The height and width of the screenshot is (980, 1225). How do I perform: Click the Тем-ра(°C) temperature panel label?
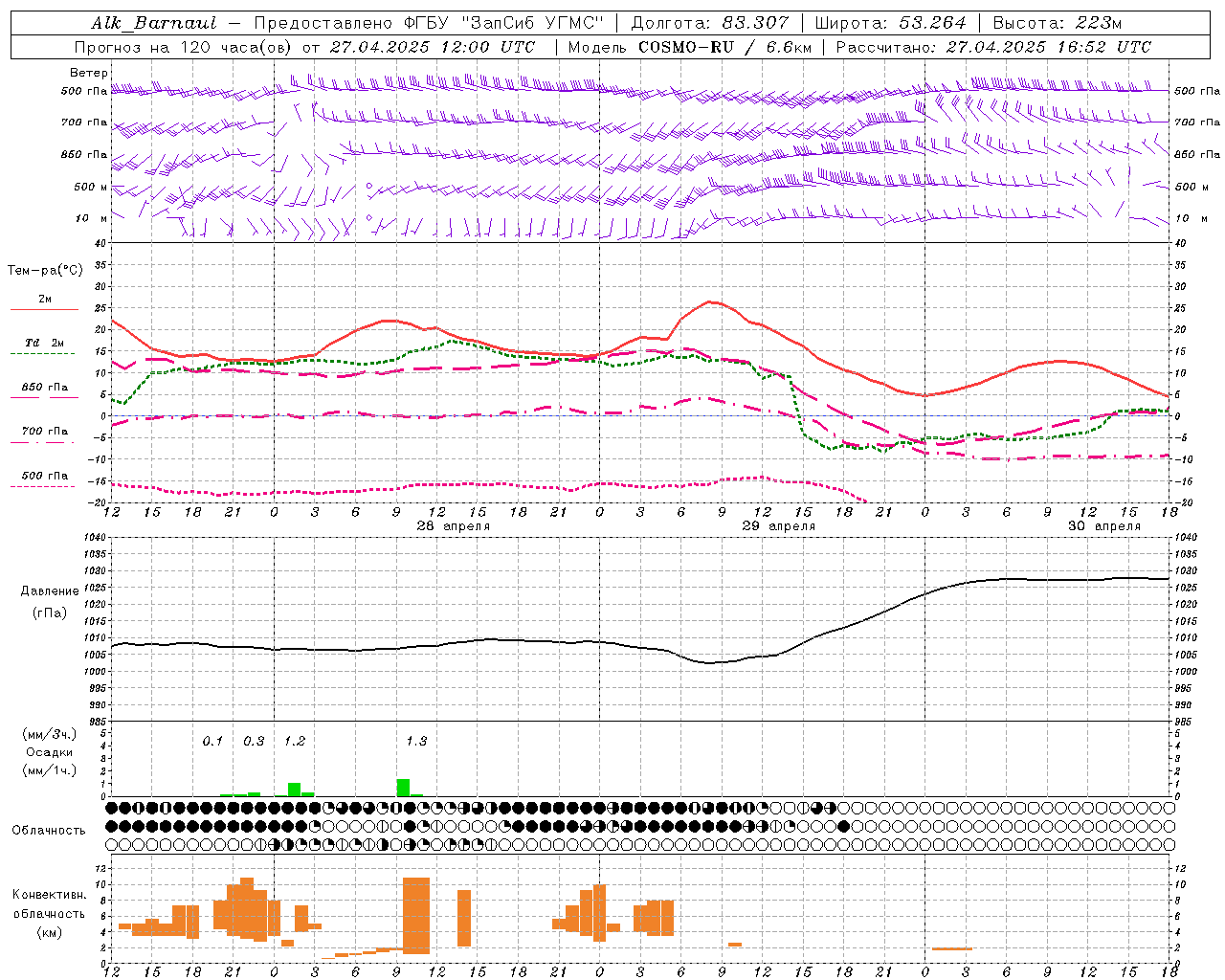coord(45,271)
